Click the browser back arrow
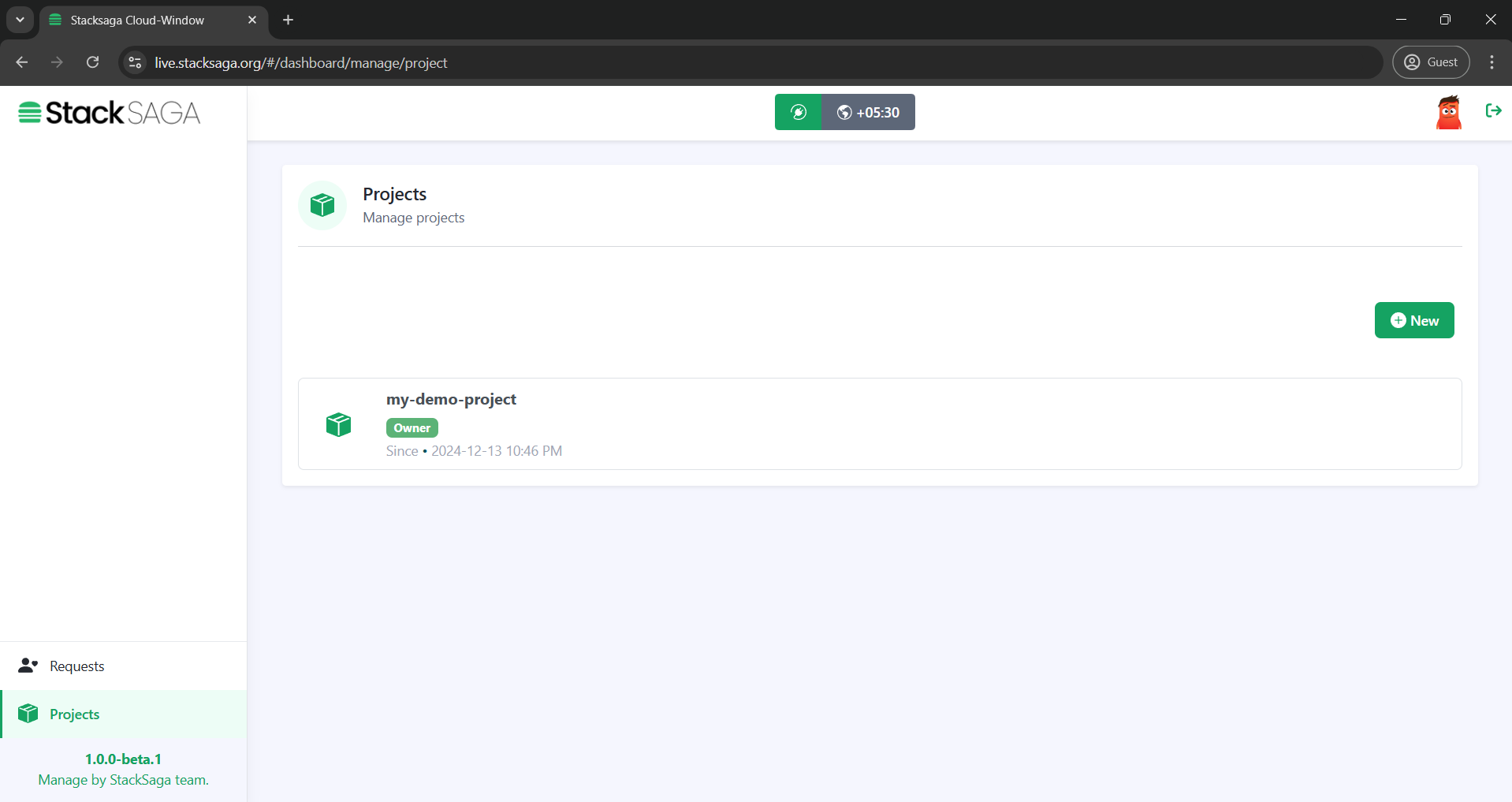1512x802 pixels. (x=22, y=62)
